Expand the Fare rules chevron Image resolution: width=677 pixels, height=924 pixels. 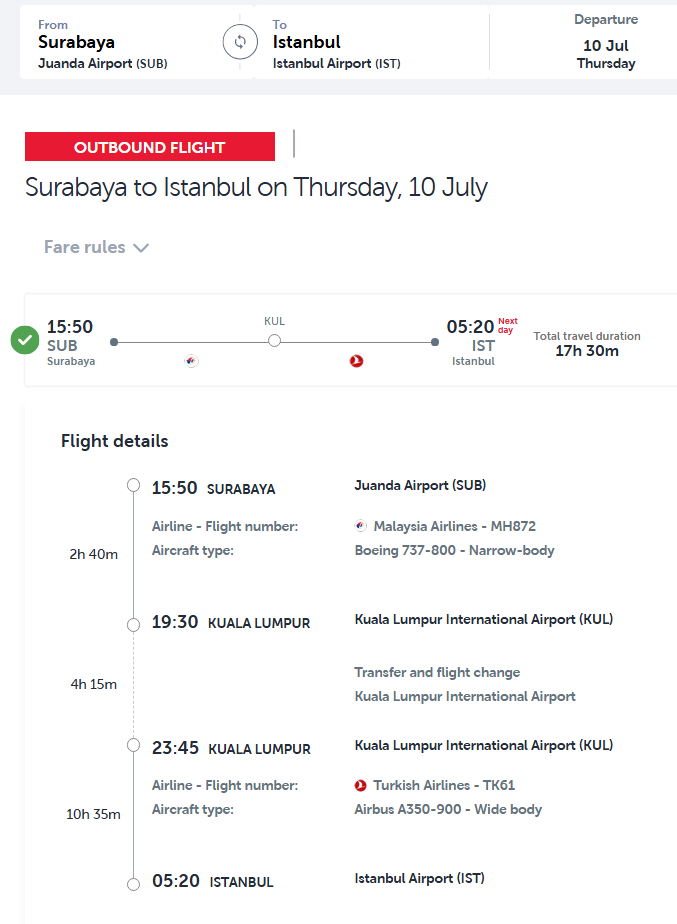coord(141,248)
